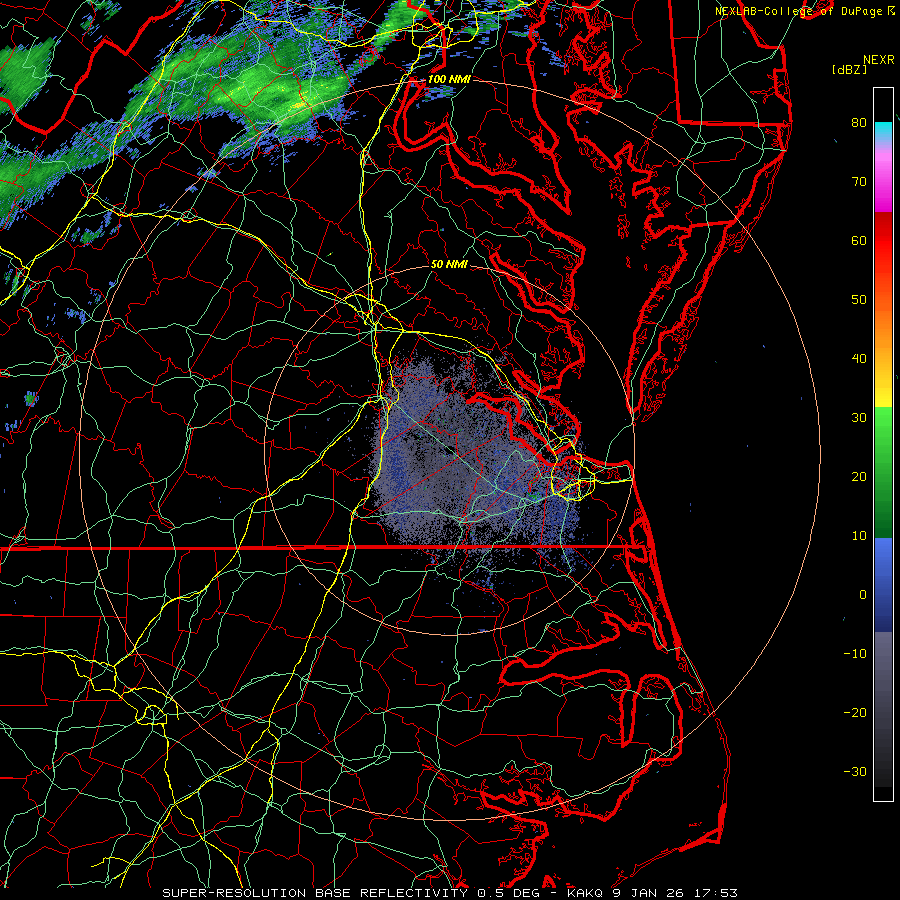Click the [dBZ] unit label

point(849,70)
